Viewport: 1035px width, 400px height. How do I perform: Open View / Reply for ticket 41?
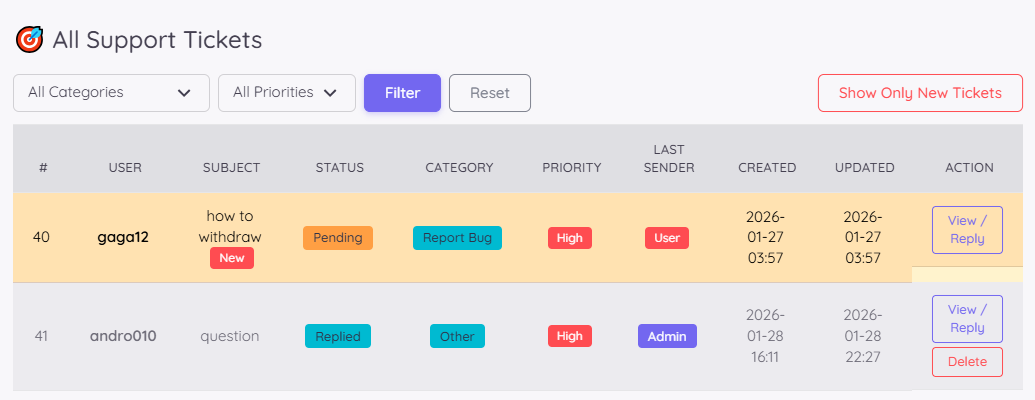967,319
